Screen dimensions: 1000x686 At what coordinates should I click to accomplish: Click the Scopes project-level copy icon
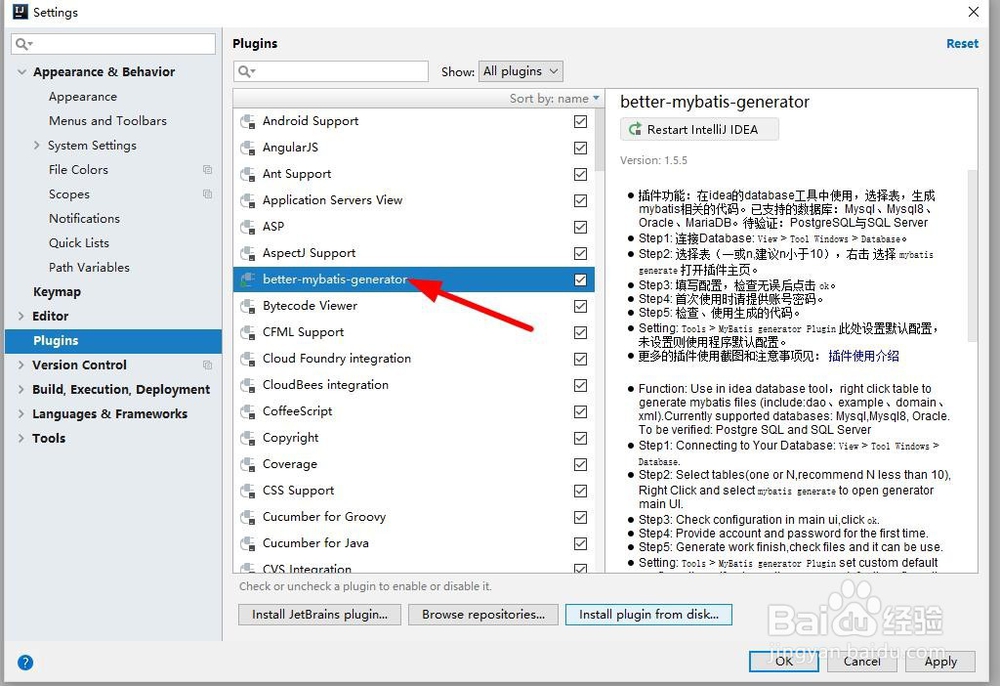pyautogui.click(x=207, y=194)
